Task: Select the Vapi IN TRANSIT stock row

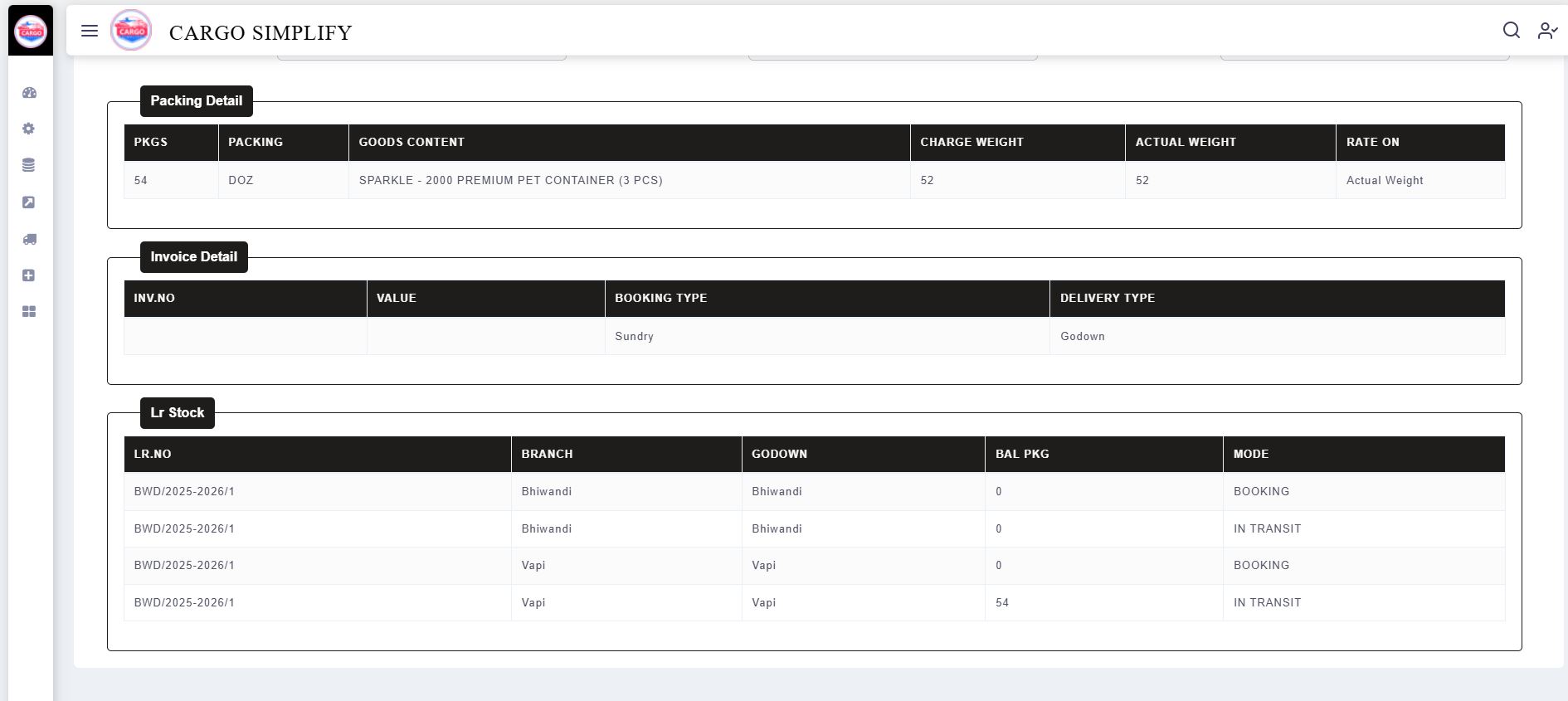Action: 813,603
